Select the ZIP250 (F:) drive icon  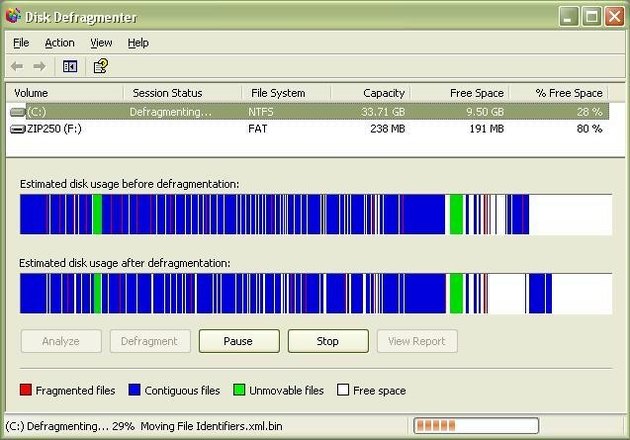[x=18, y=129]
